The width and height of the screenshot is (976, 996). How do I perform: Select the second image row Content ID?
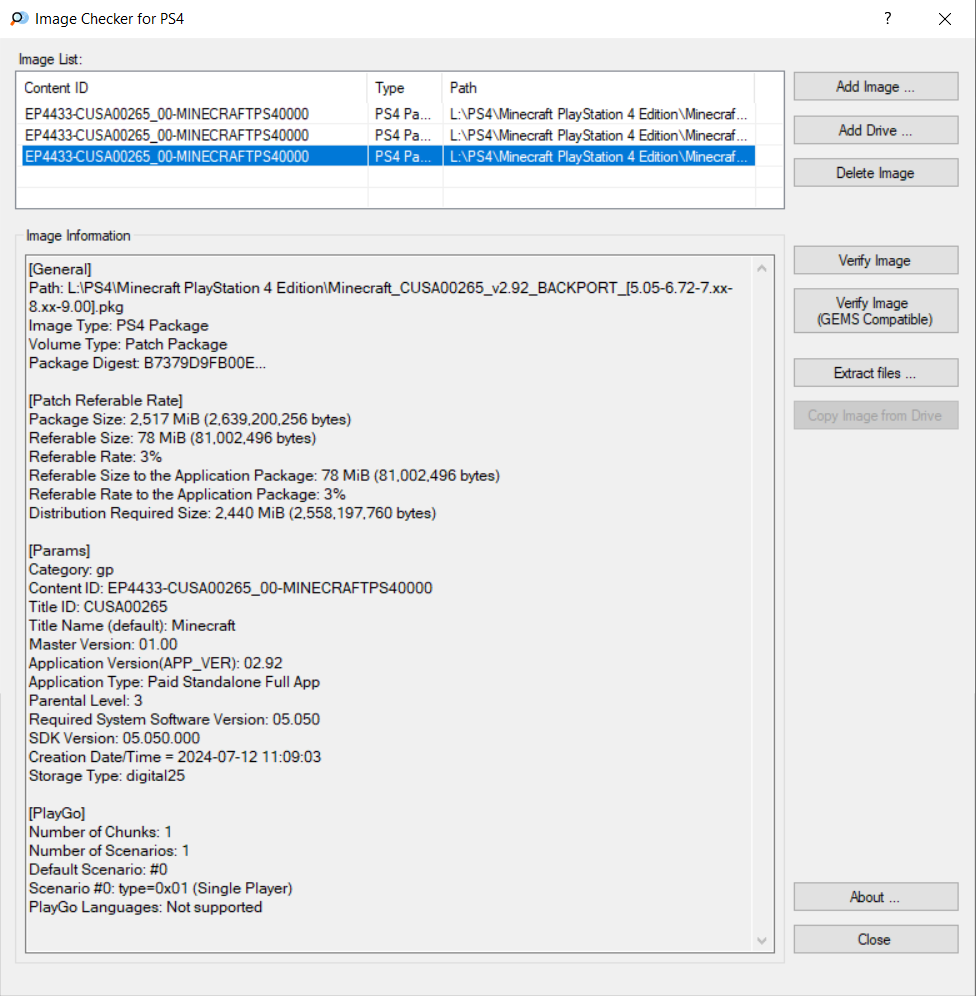tap(167, 135)
